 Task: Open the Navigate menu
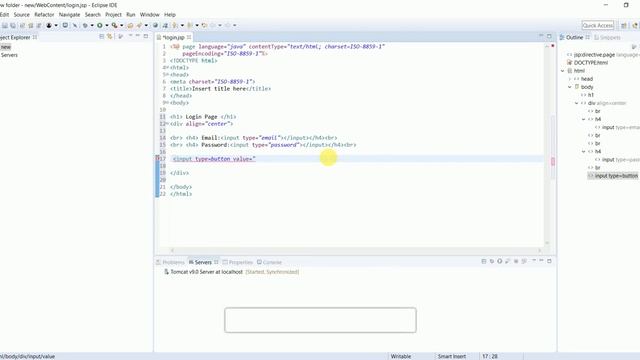point(69,14)
